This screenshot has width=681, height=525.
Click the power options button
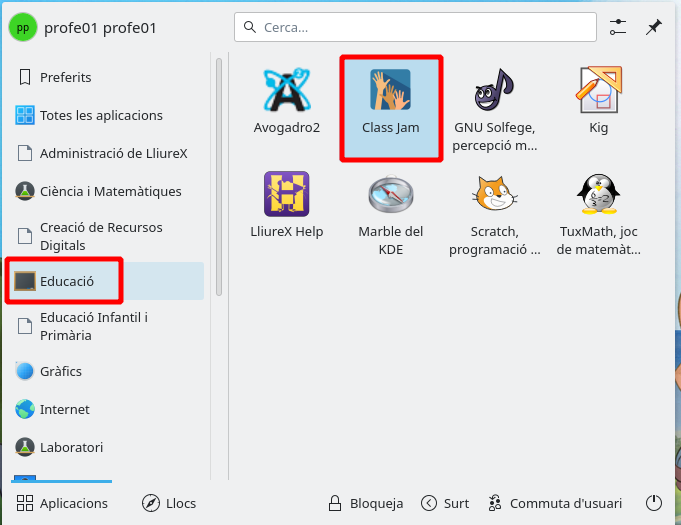[x=654, y=503]
